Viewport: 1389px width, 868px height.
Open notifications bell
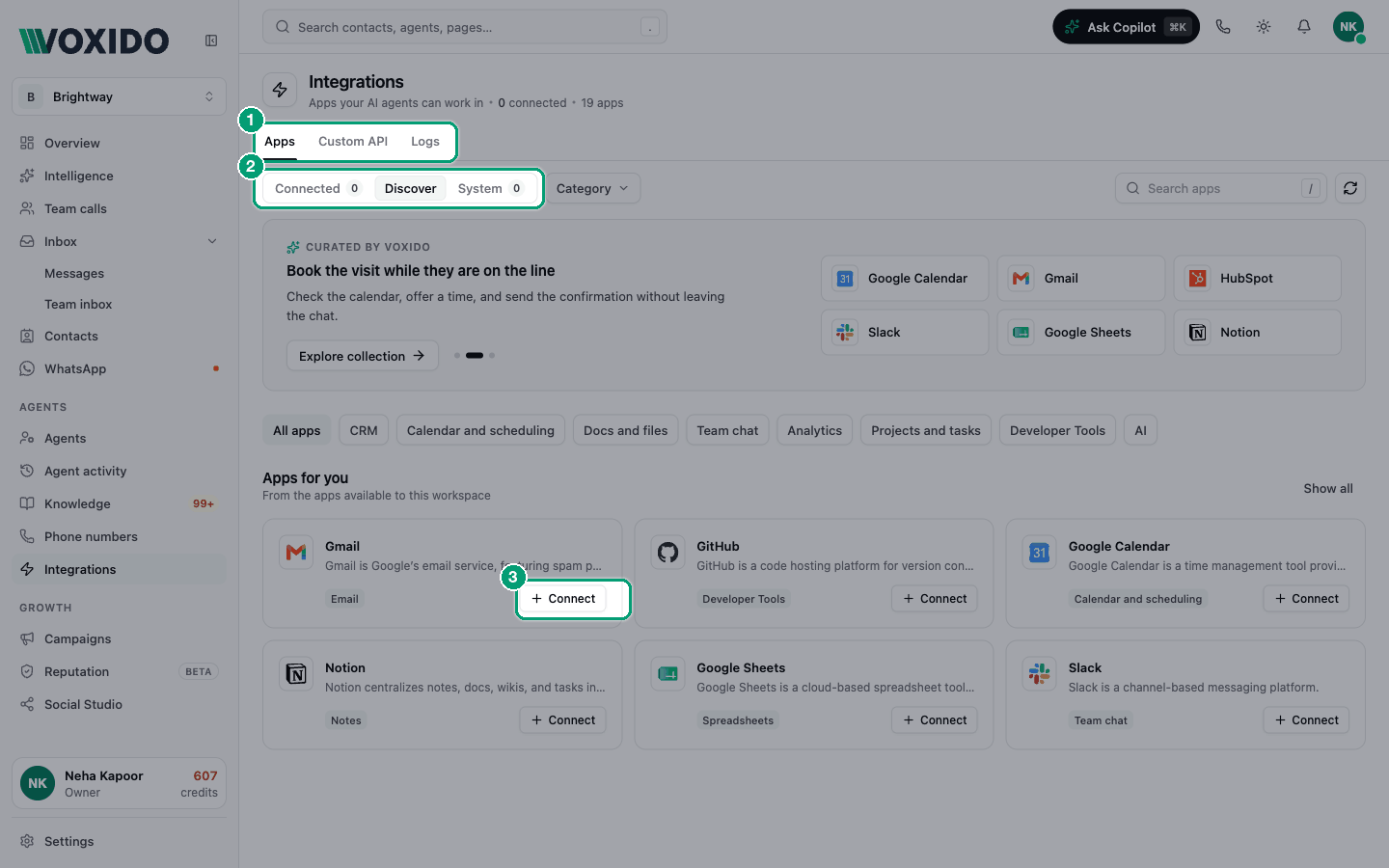1304,27
